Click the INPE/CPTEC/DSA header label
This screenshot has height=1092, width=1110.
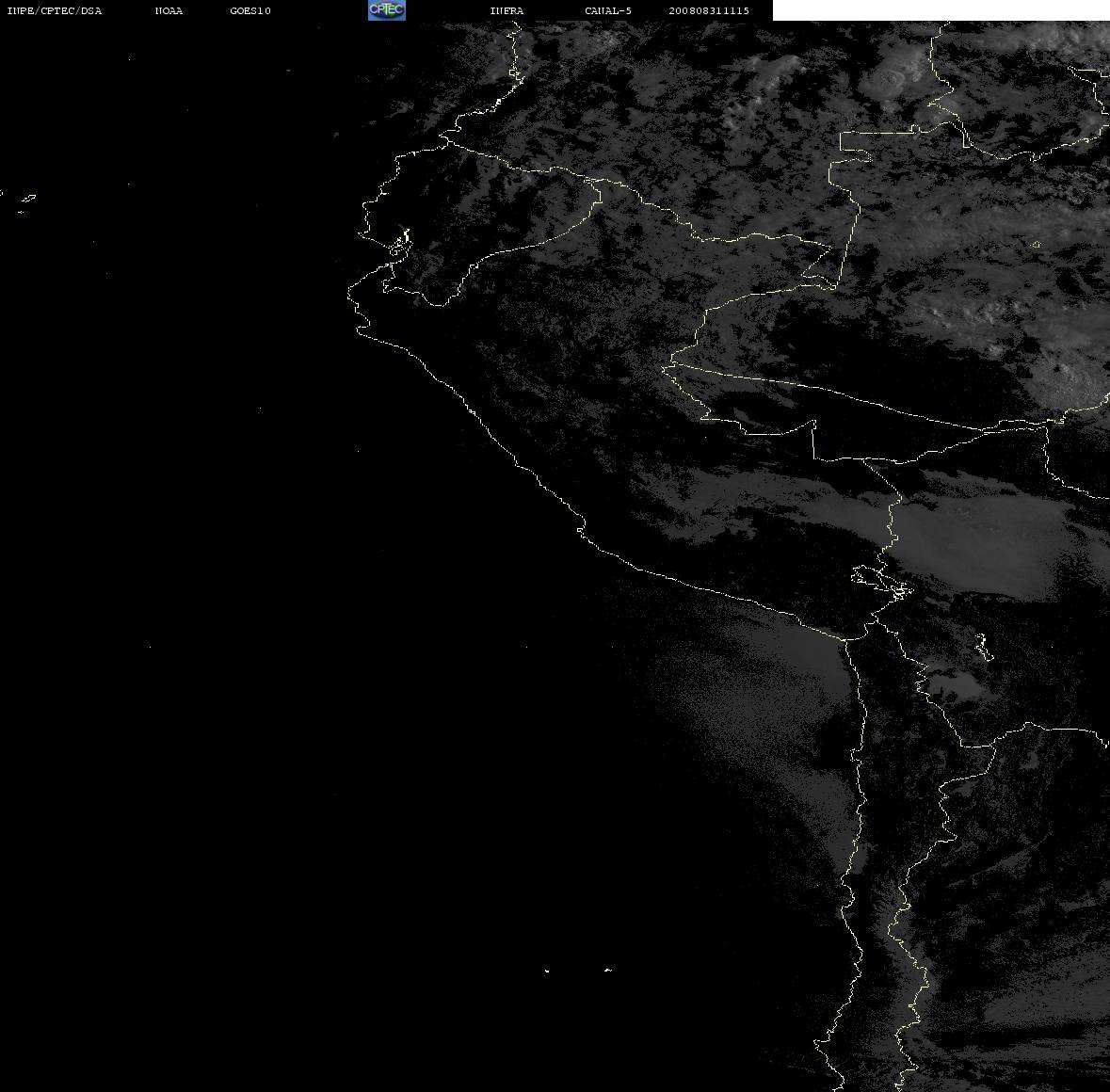tap(55, 10)
